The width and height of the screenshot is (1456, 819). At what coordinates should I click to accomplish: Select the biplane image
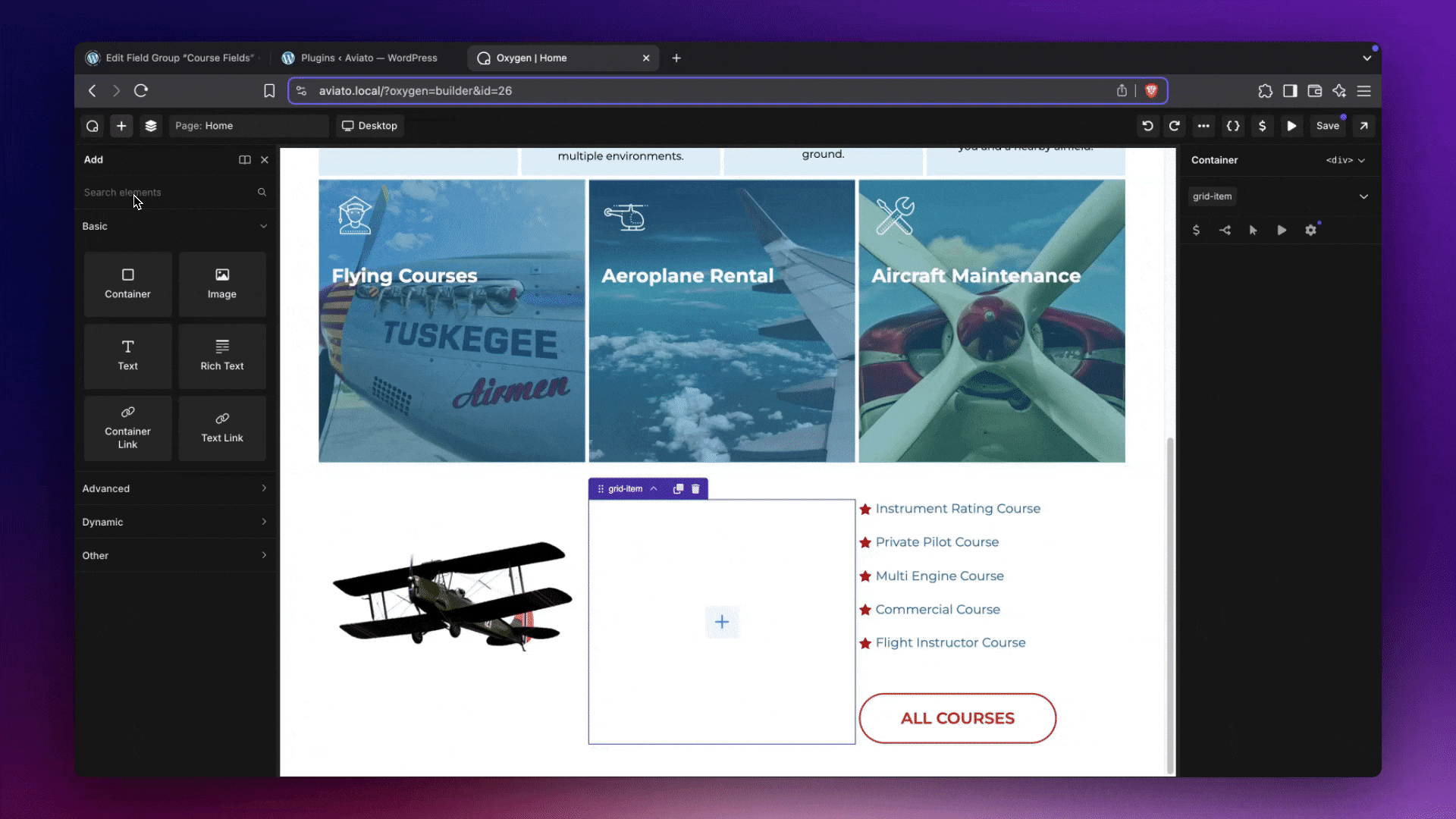click(x=453, y=596)
